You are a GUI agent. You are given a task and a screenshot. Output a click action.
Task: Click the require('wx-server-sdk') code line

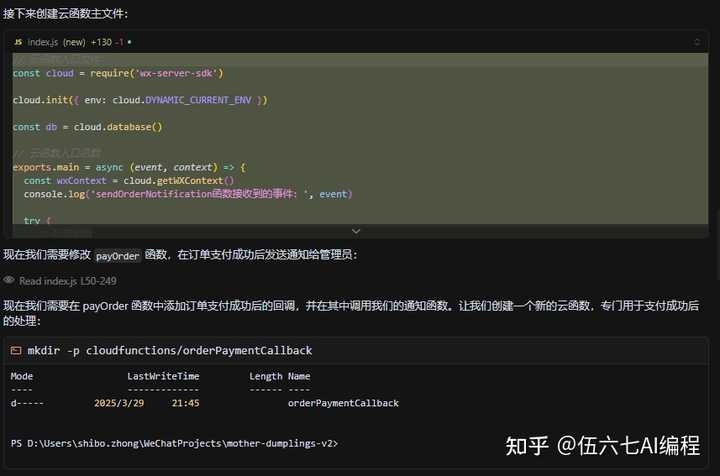click(118, 73)
